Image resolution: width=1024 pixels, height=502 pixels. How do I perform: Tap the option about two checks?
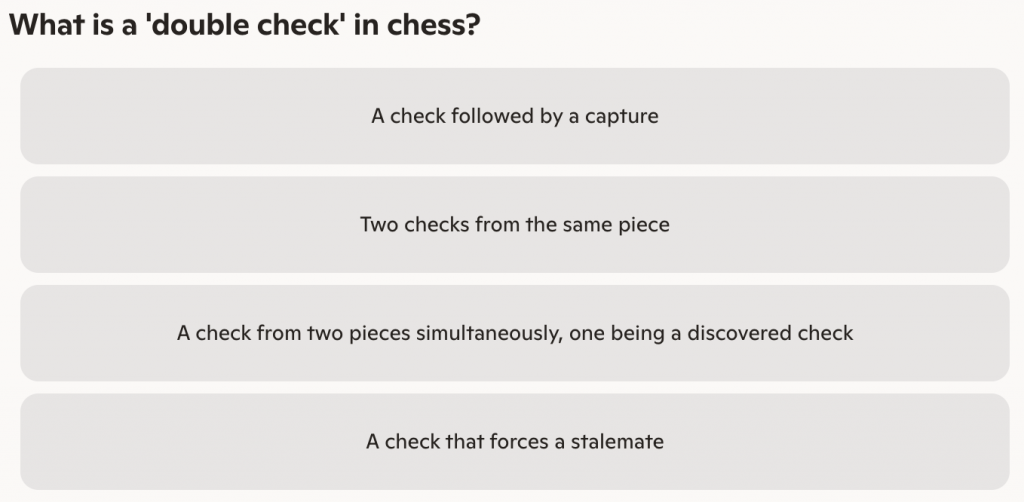click(514, 224)
